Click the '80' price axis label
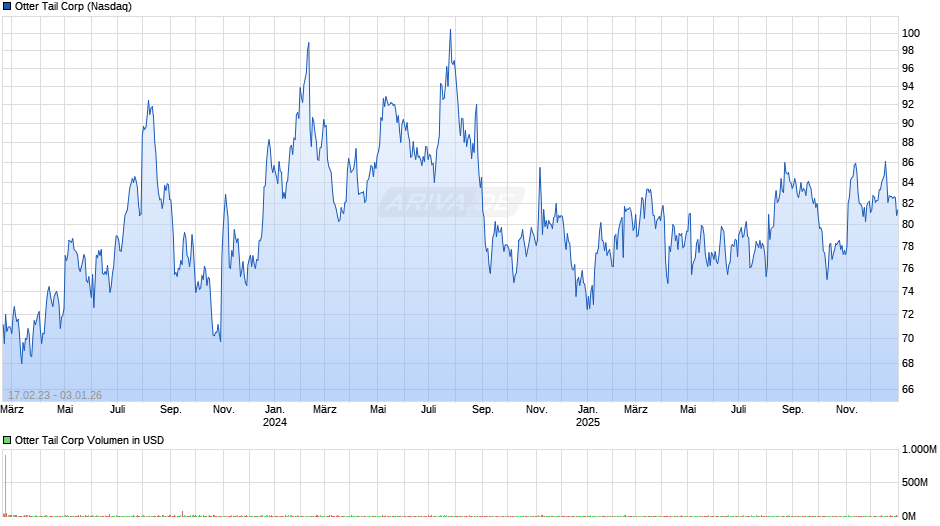940x526 pixels. 908,224
